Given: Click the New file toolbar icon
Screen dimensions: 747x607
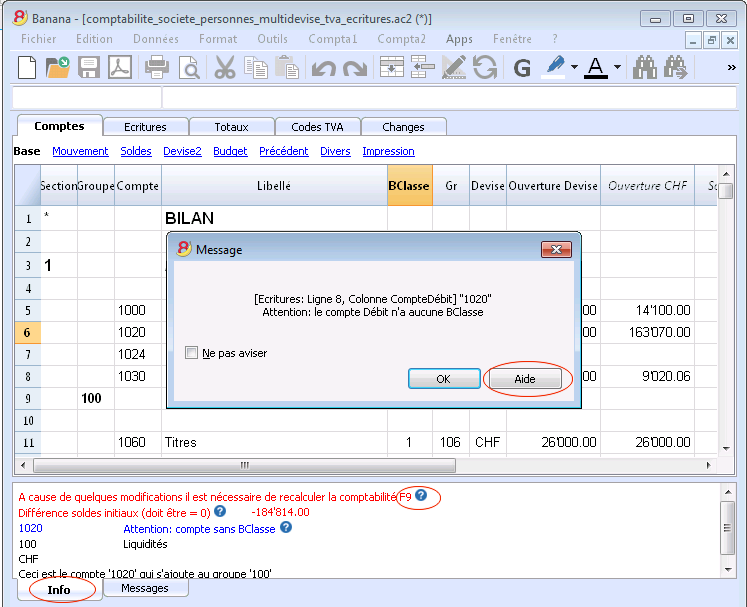Looking at the screenshot, I should coord(27,67).
